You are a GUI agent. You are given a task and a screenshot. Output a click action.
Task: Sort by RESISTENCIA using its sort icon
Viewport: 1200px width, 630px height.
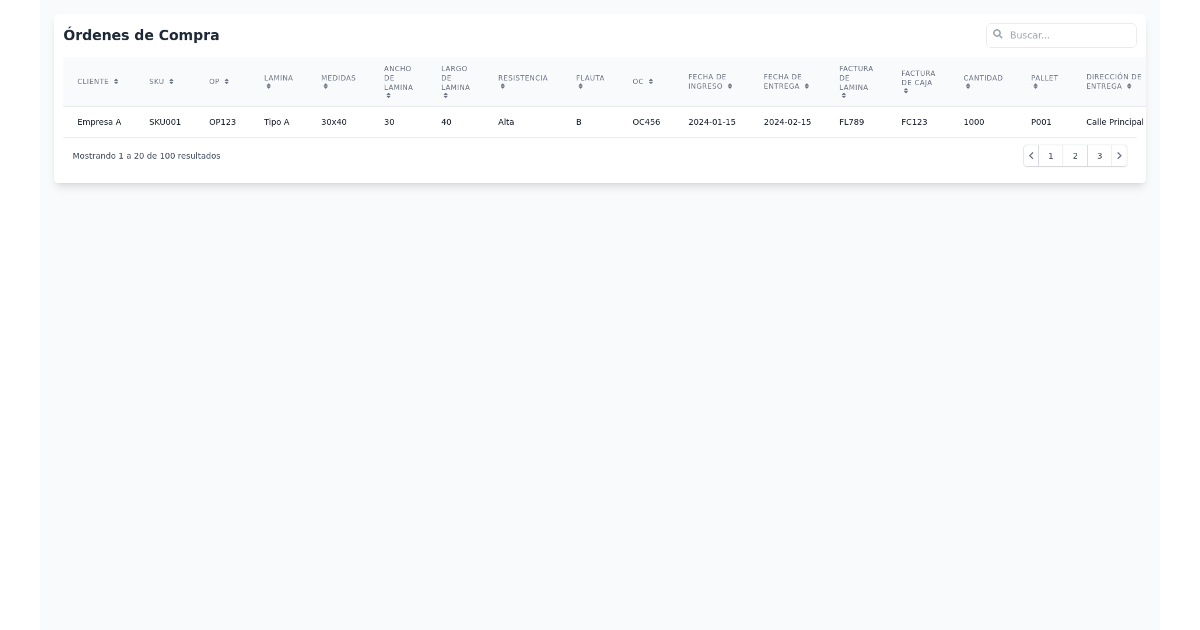(x=503, y=88)
